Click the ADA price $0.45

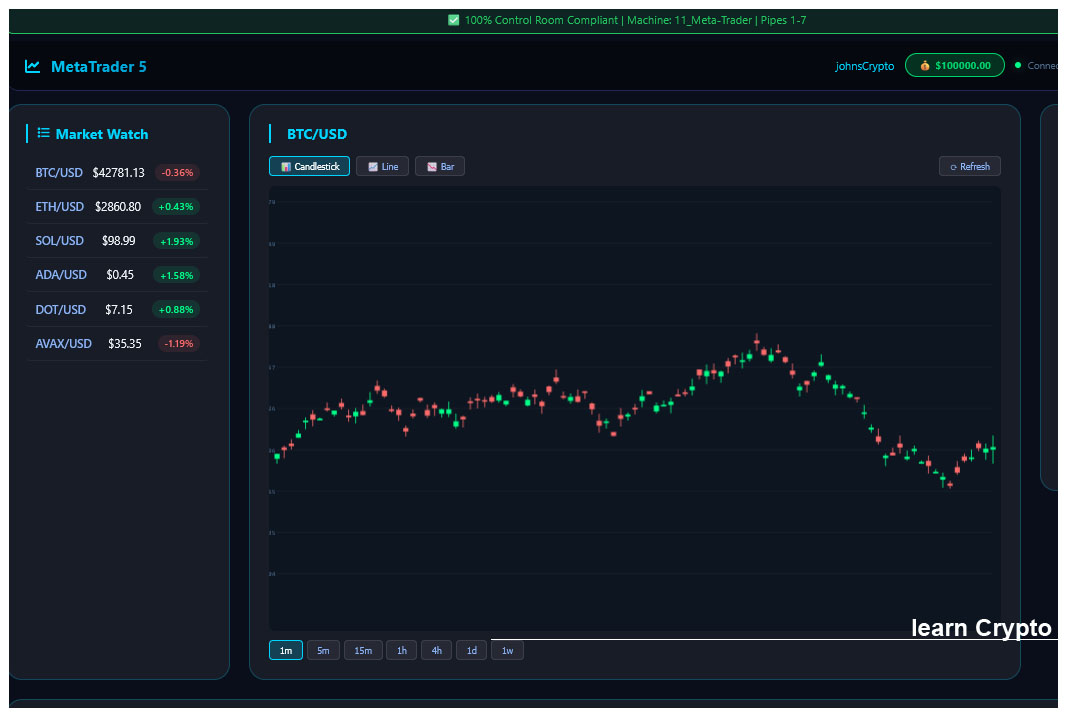(120, 275)
